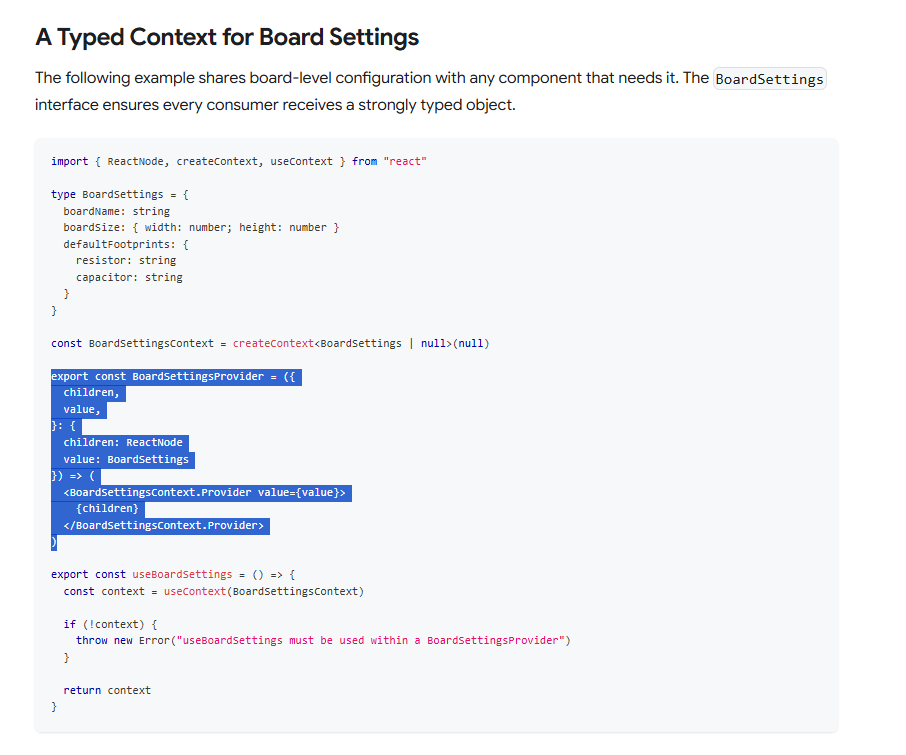Click the 'export const useBoardSettings' line

[x=172, y=574]
